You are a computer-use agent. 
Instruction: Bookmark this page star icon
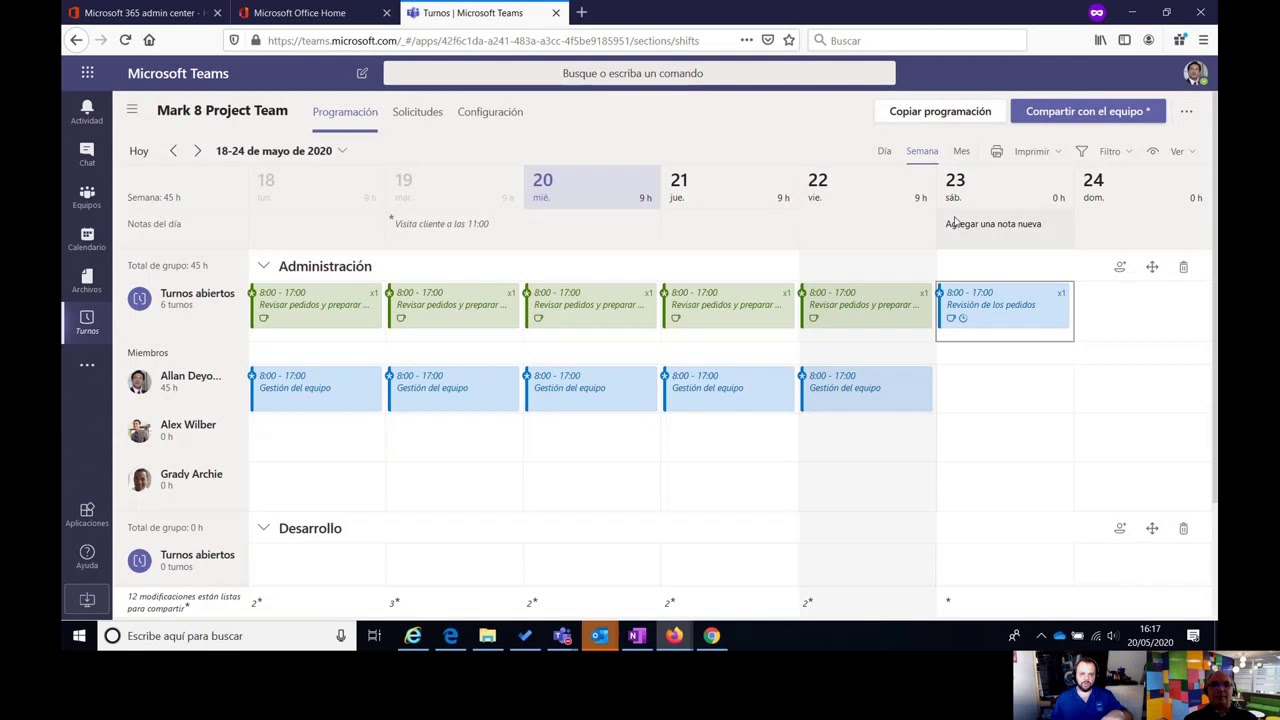tap(789, 40)
